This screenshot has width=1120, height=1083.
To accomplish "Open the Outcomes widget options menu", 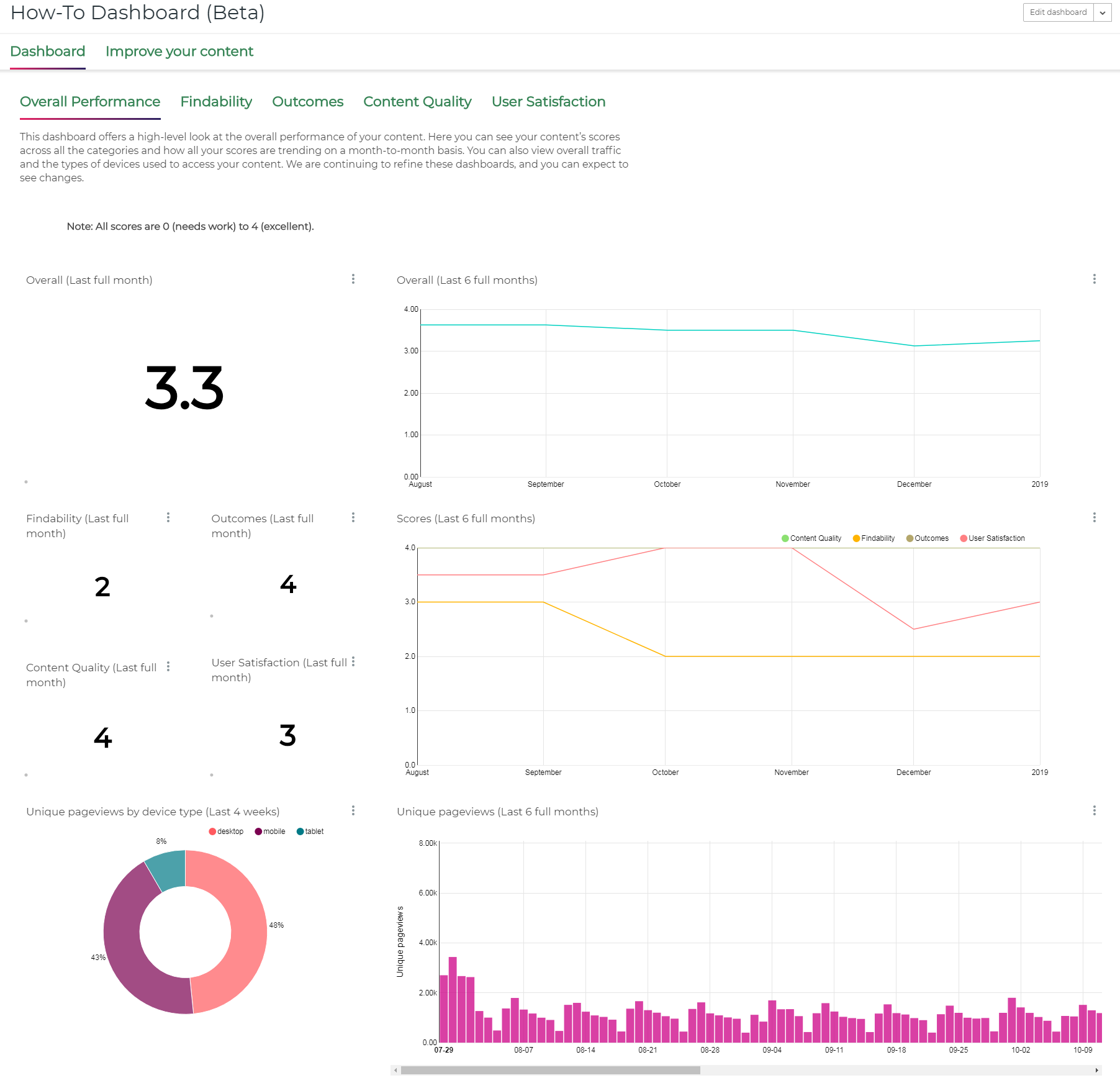I will [354, 517].
